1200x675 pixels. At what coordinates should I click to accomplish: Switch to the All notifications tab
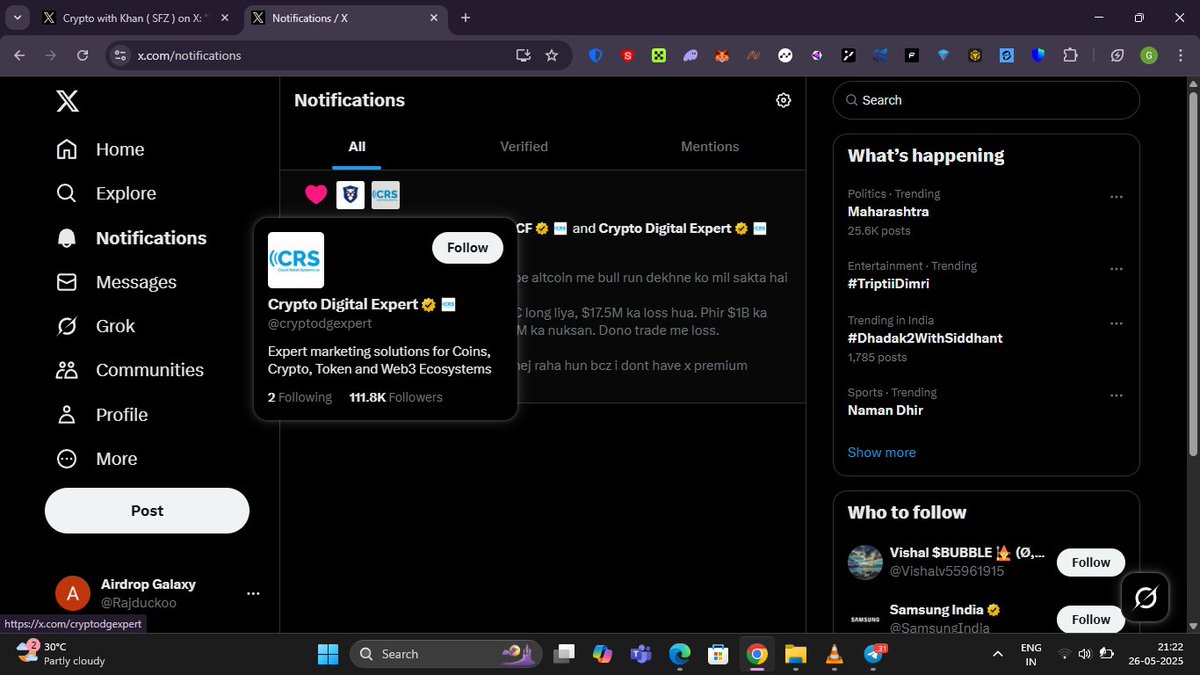pyautogui.click(x=357, y=146)
